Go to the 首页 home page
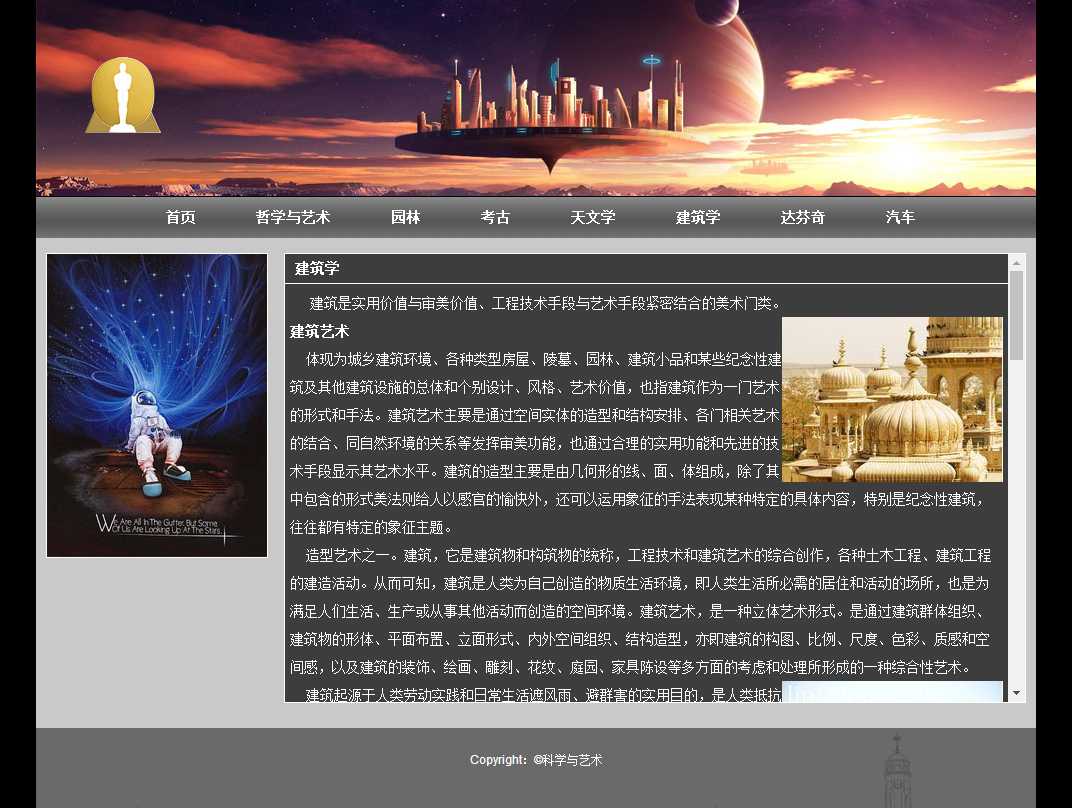This screenshot has width=1072, height=808. coord(181,218)
